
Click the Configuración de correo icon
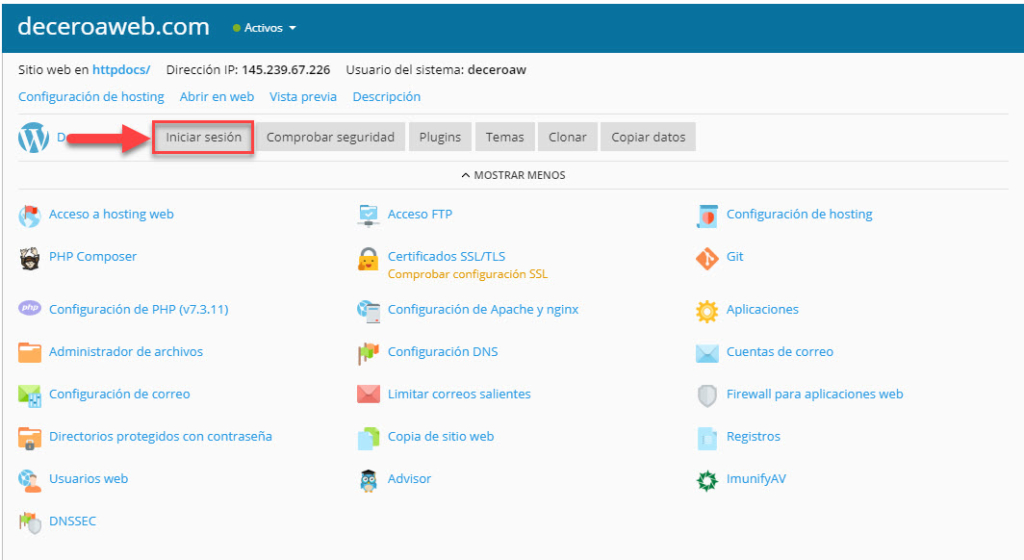pos(29,395)
